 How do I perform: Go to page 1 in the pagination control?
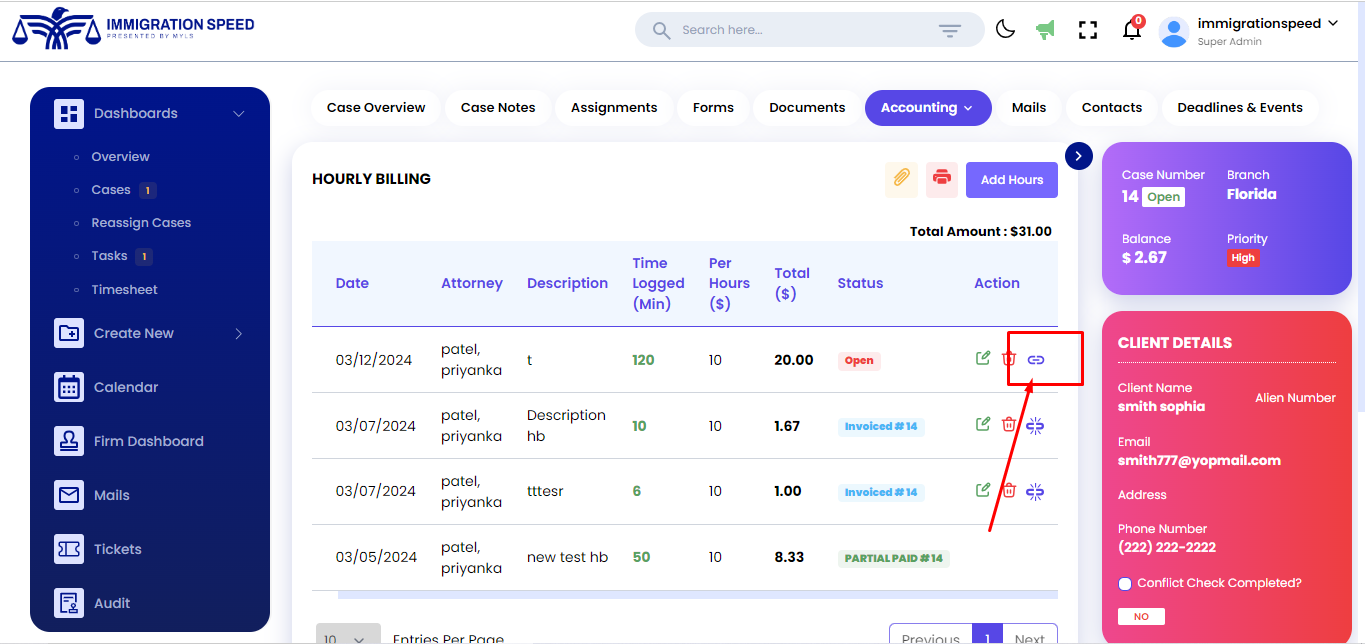point(987,636)
